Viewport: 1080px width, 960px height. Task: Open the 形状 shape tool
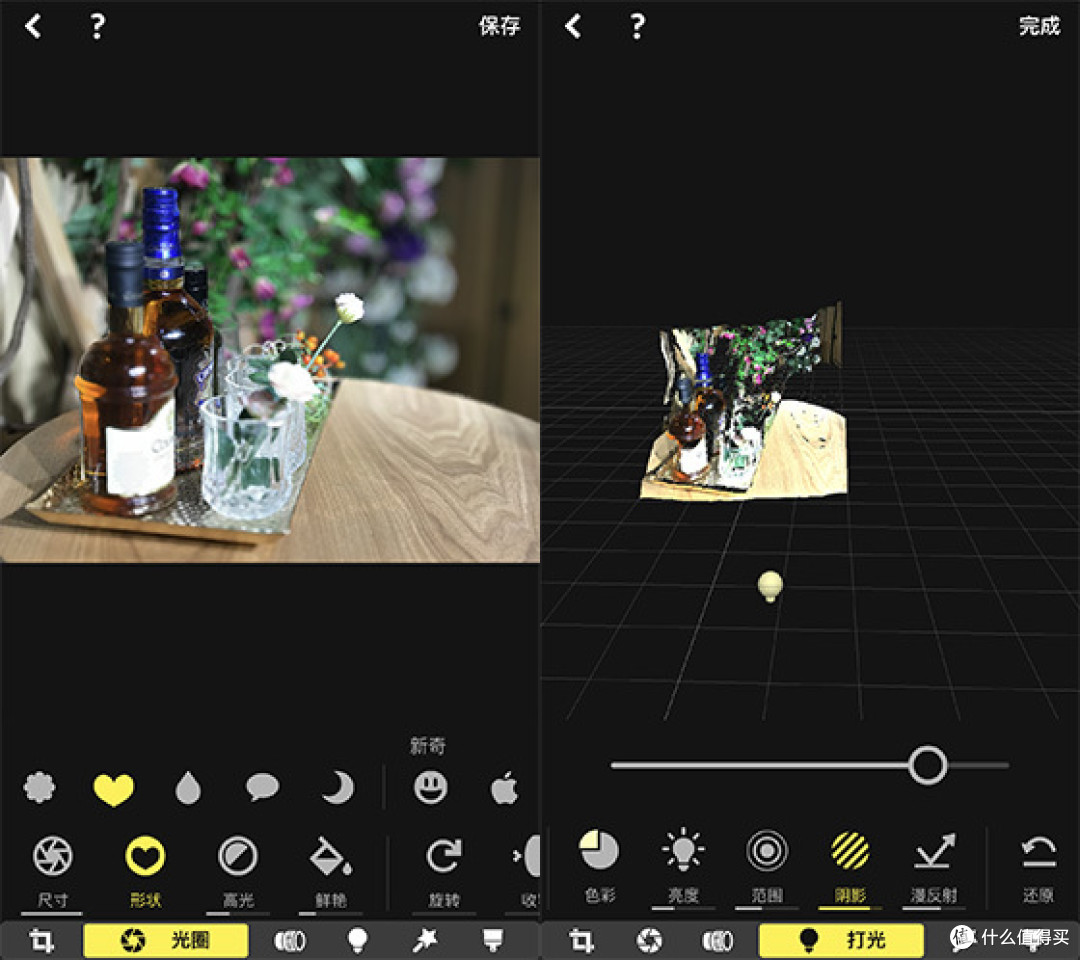145,871
